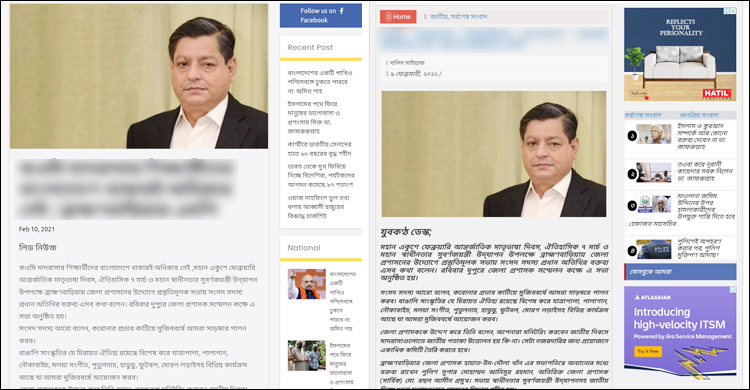Click the National section heading
Screen dimensions: 750x390
coord(304,248)
